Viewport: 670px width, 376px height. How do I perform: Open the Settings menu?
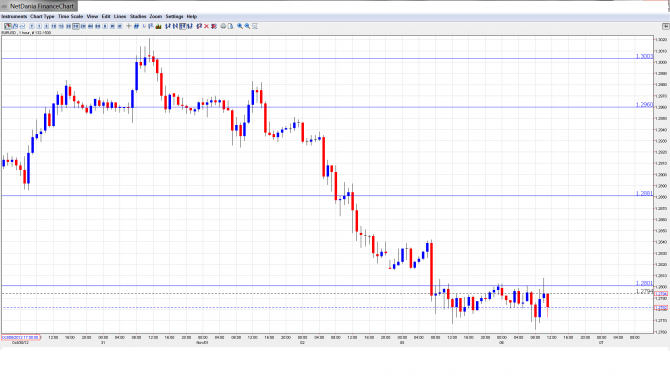[x=174, y=16]
